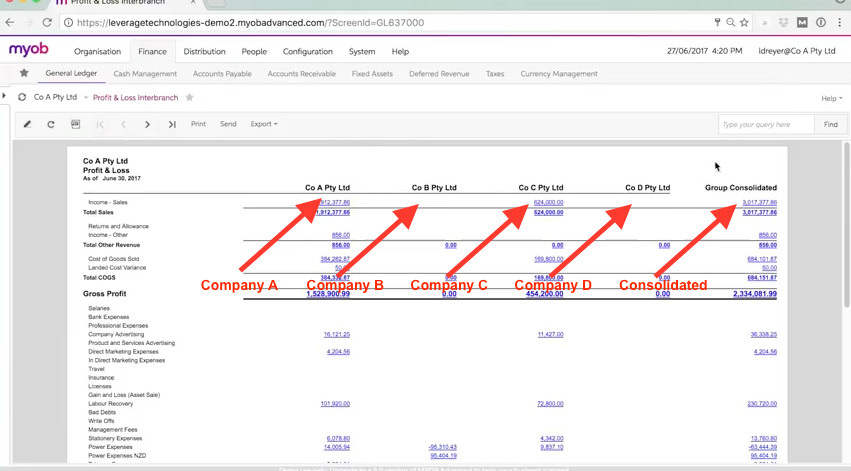Screen dimensions: 851x471
Task: Open browser menu with three dots
Action: click(840, 22)
